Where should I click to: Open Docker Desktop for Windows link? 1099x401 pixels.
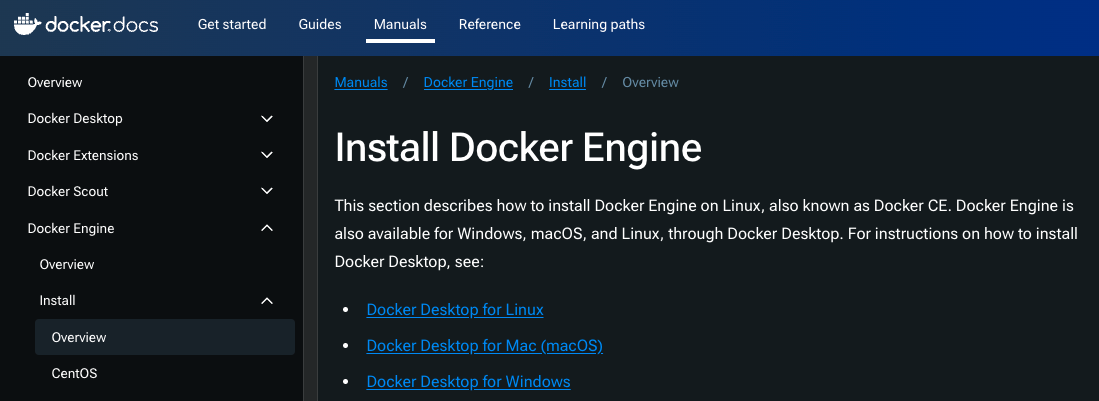468,382
